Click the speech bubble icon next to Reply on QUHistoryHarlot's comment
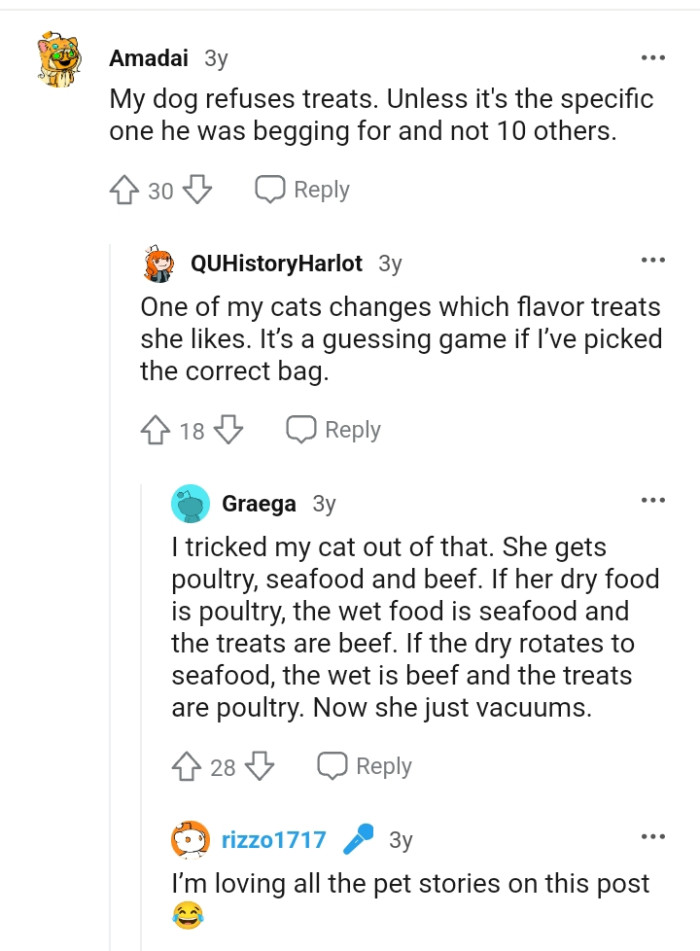 [x=300, y=428]
